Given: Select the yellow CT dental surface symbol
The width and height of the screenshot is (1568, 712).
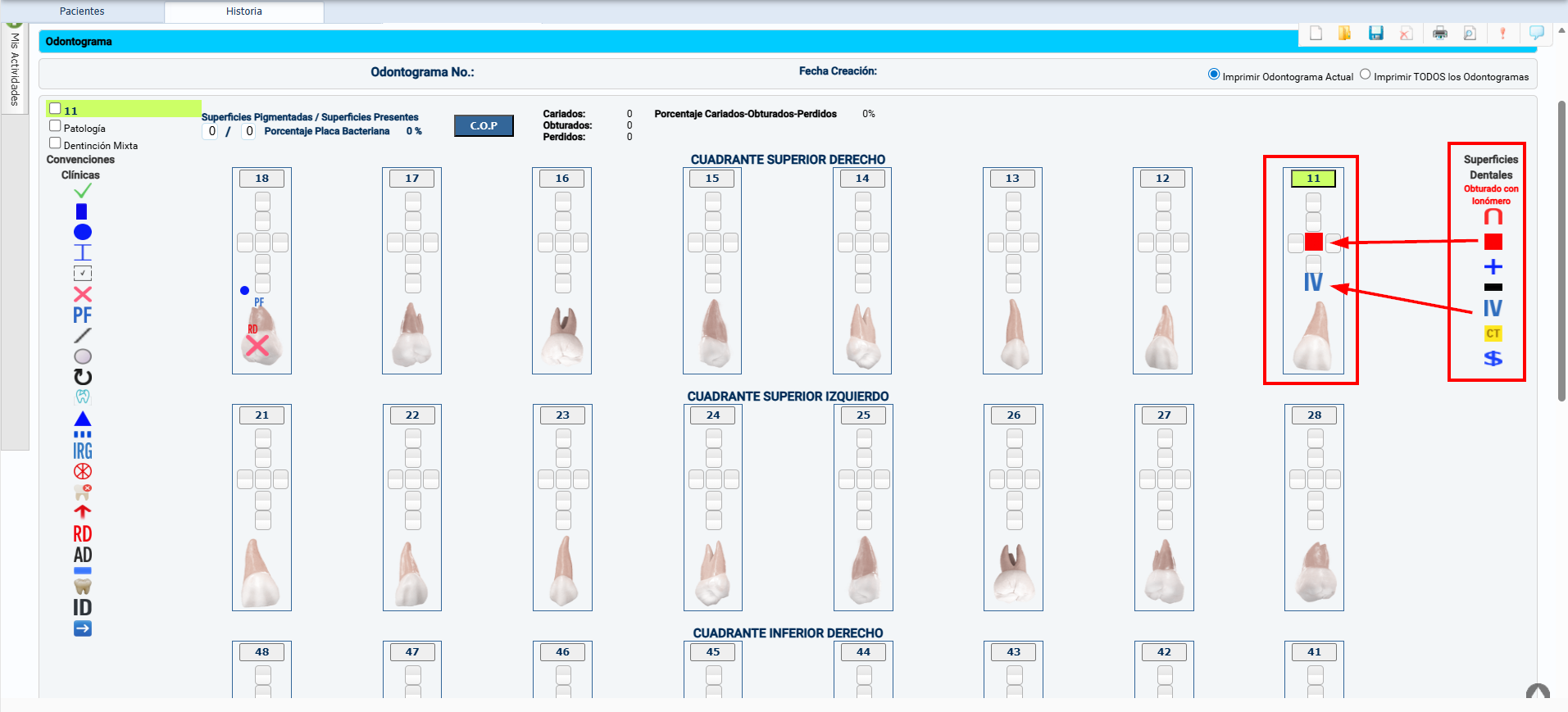Looking at the screenshot, I should (x=1493, y=333).
